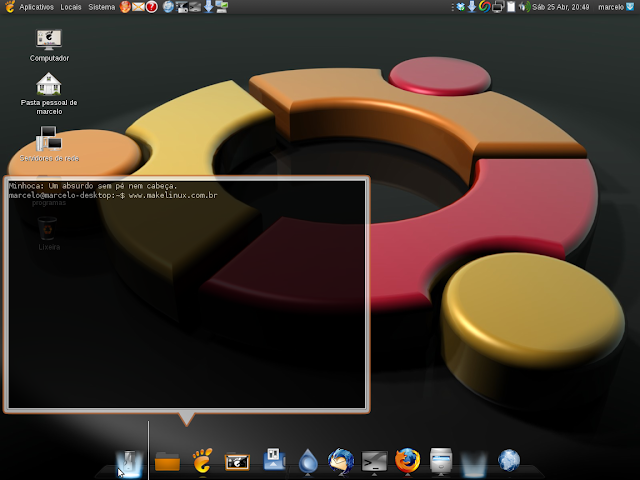The width and height of the screenshot is (640, 480).
Task: Open the Sistema menu
Action: (x=102, y=7)
